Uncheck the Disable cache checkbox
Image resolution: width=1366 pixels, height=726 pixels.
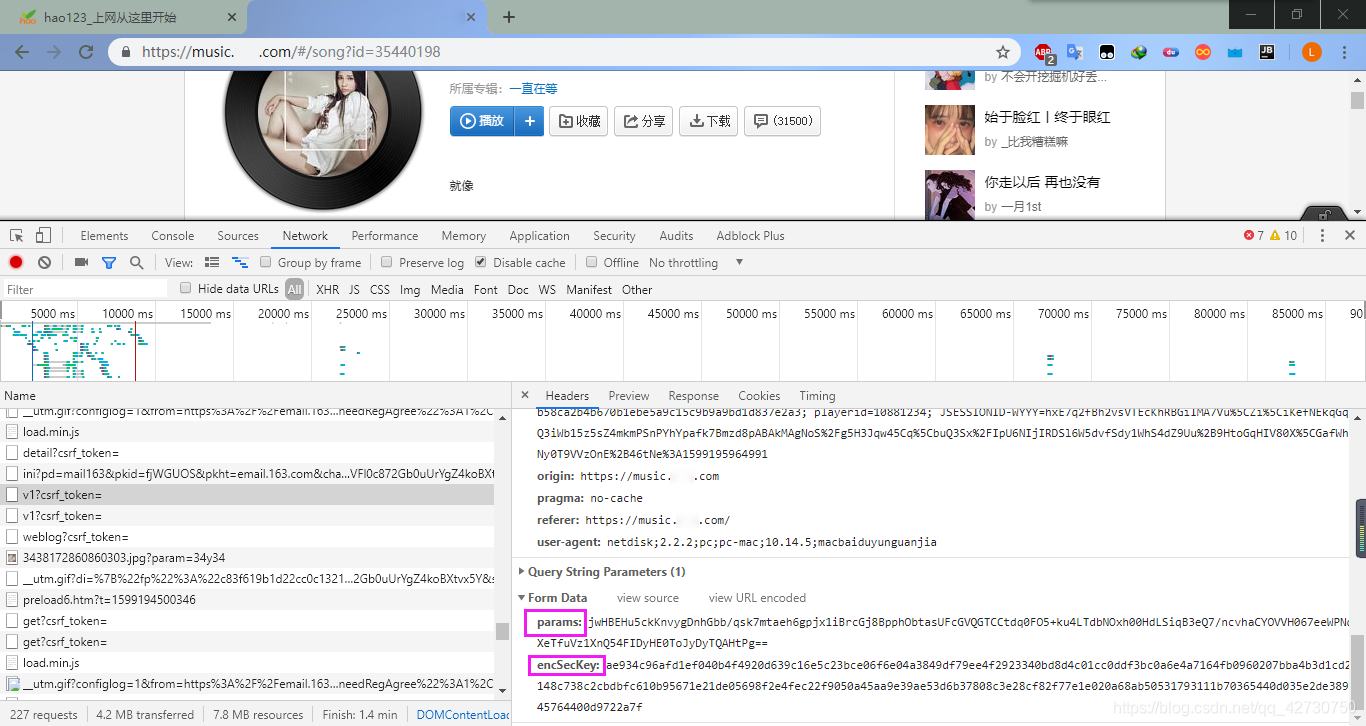pos(481,262)
